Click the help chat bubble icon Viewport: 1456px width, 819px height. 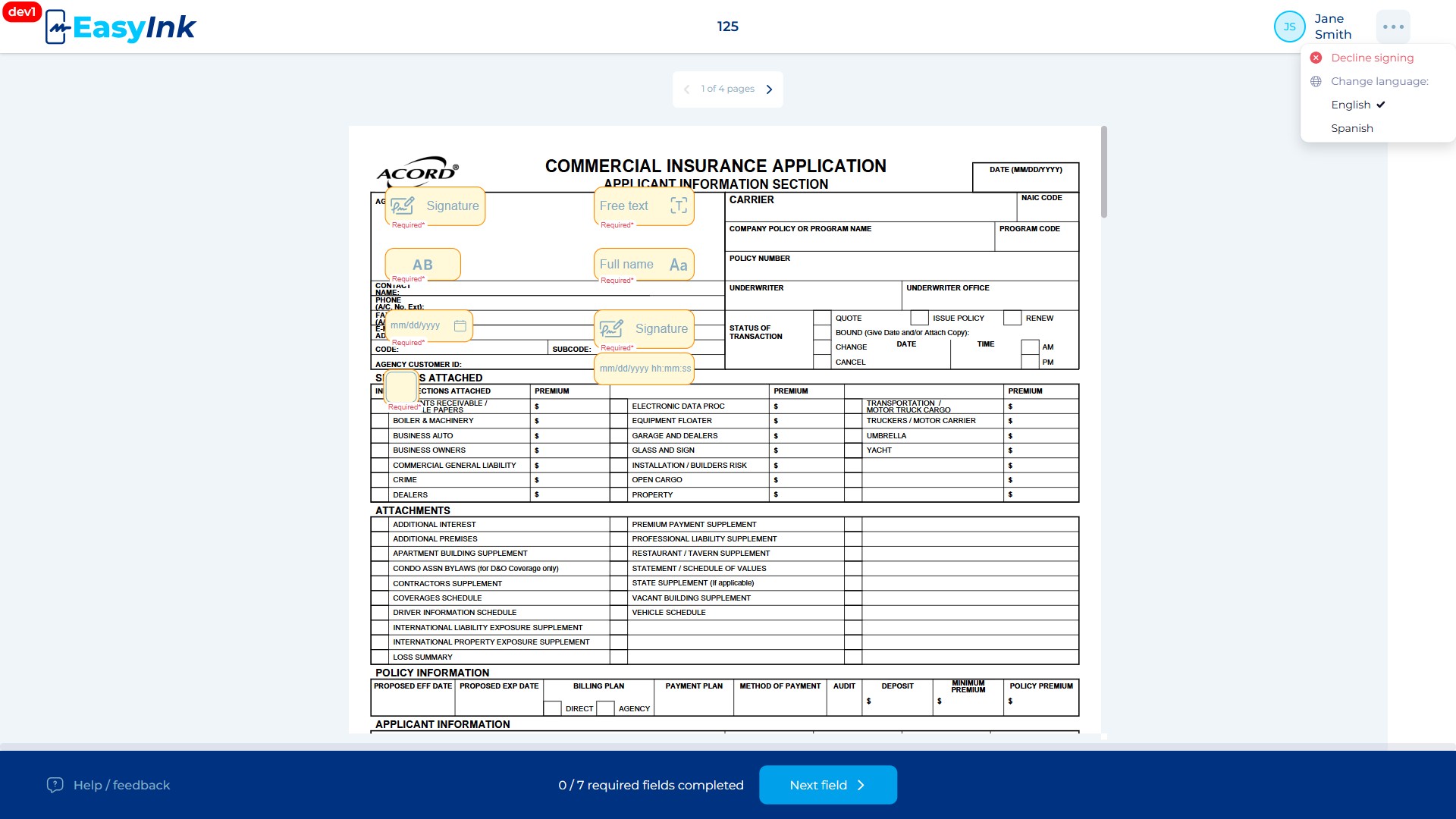click(55, 785)
